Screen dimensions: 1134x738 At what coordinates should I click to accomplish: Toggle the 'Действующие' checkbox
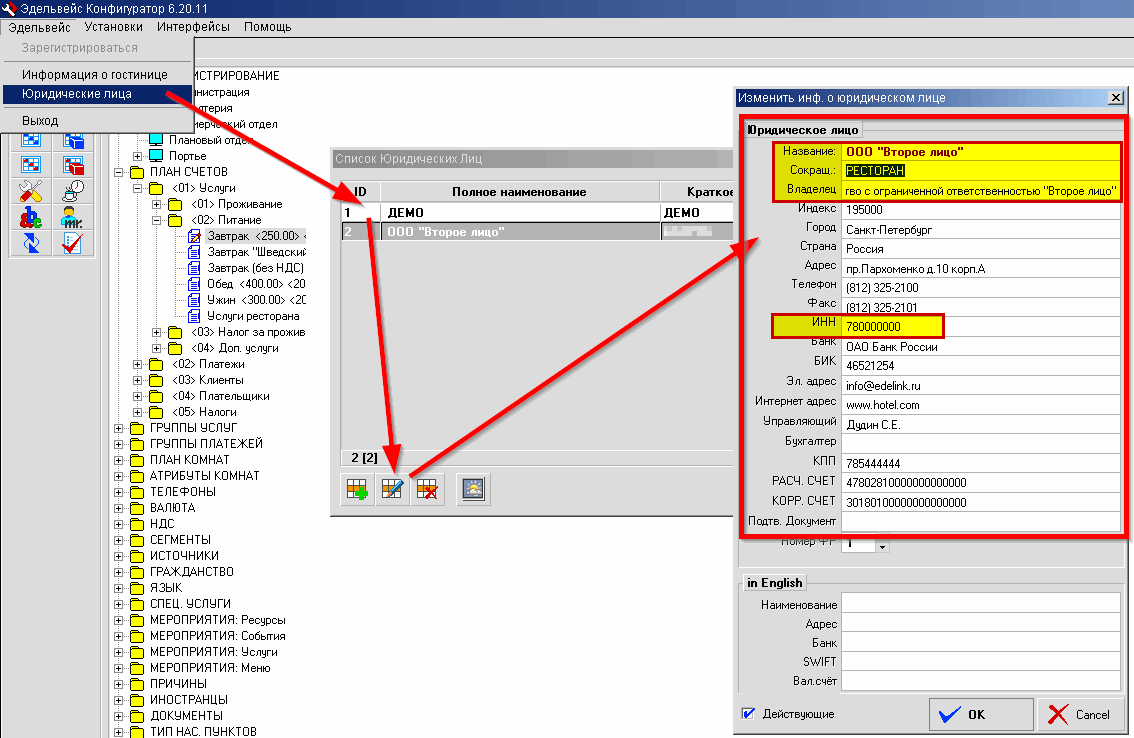748,714
